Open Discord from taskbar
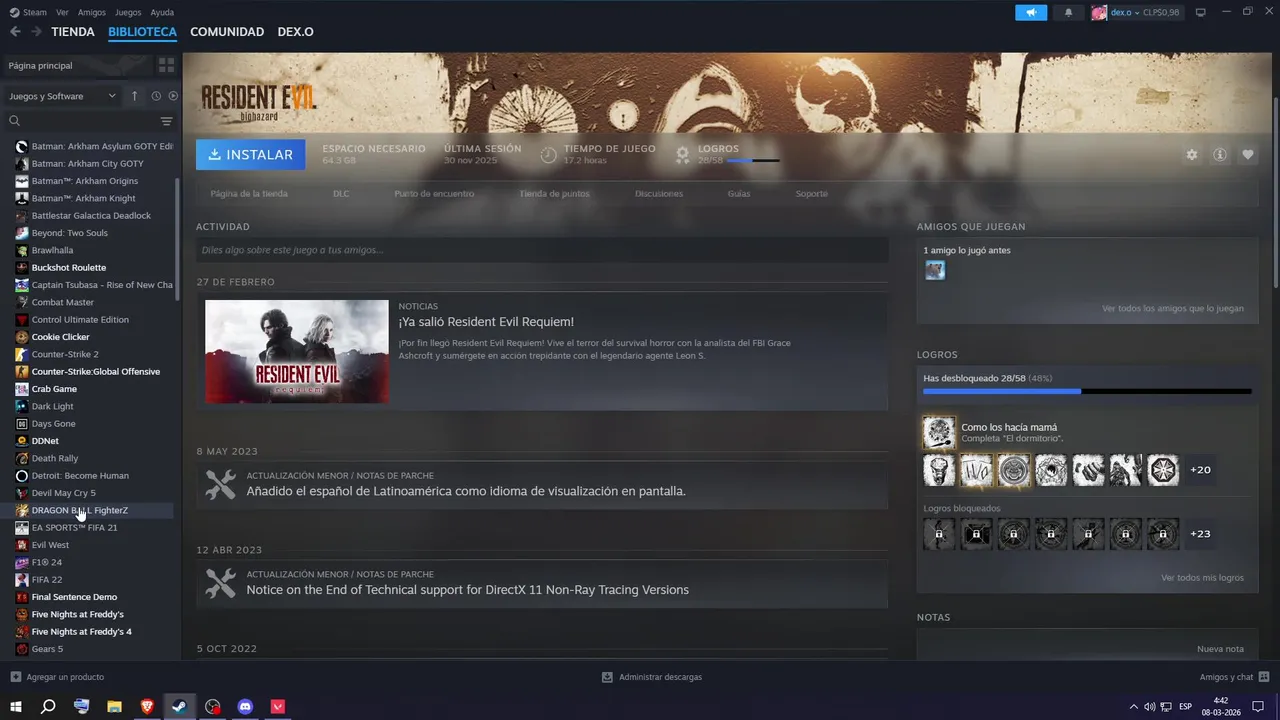Image resolution: width=1280 pixels, height=720 pixels. (245, 706)
